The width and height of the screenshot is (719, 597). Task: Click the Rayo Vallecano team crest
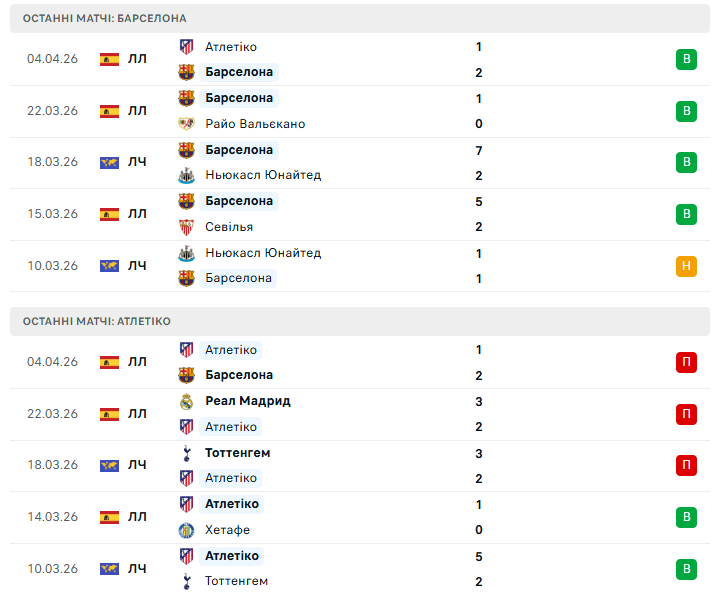pyautogui.click(x=186, y=124)
